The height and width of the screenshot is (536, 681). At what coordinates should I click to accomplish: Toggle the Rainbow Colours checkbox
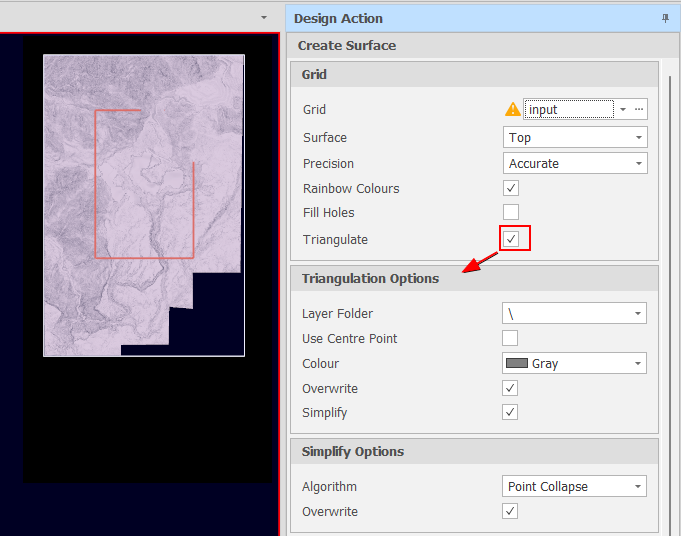511,188
